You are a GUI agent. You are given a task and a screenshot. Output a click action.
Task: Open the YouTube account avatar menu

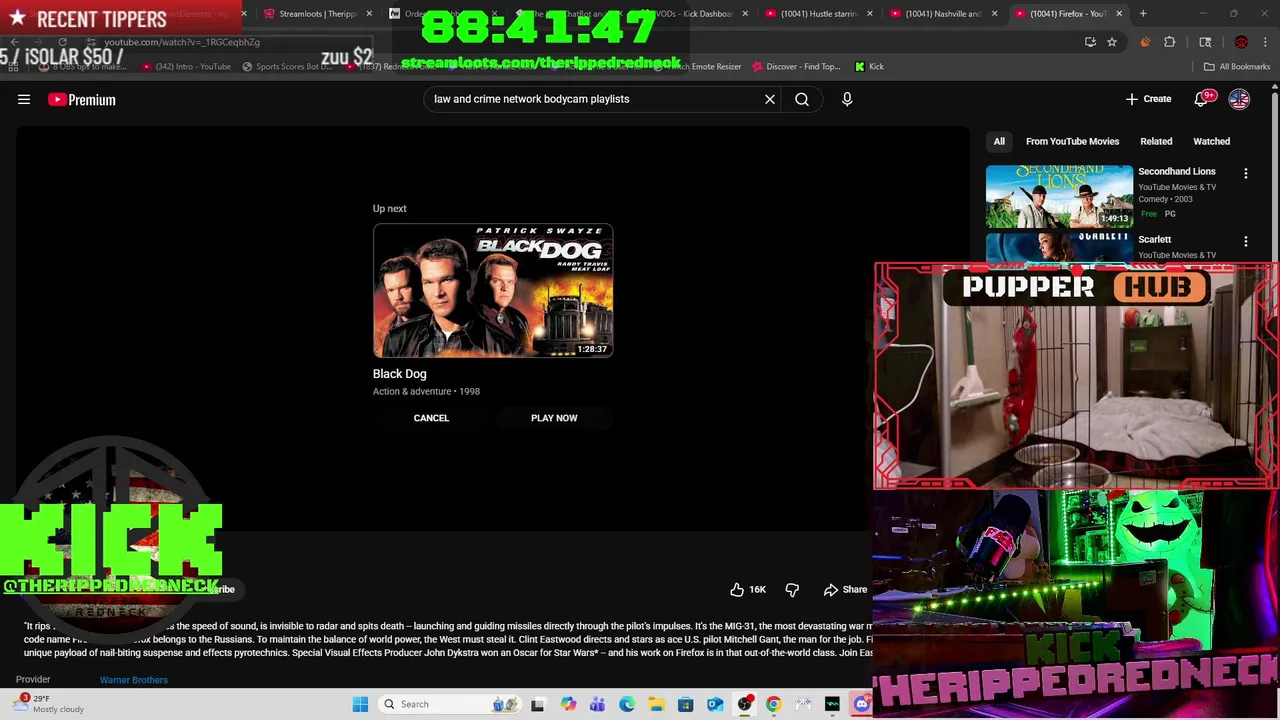tap(1239, 99)
